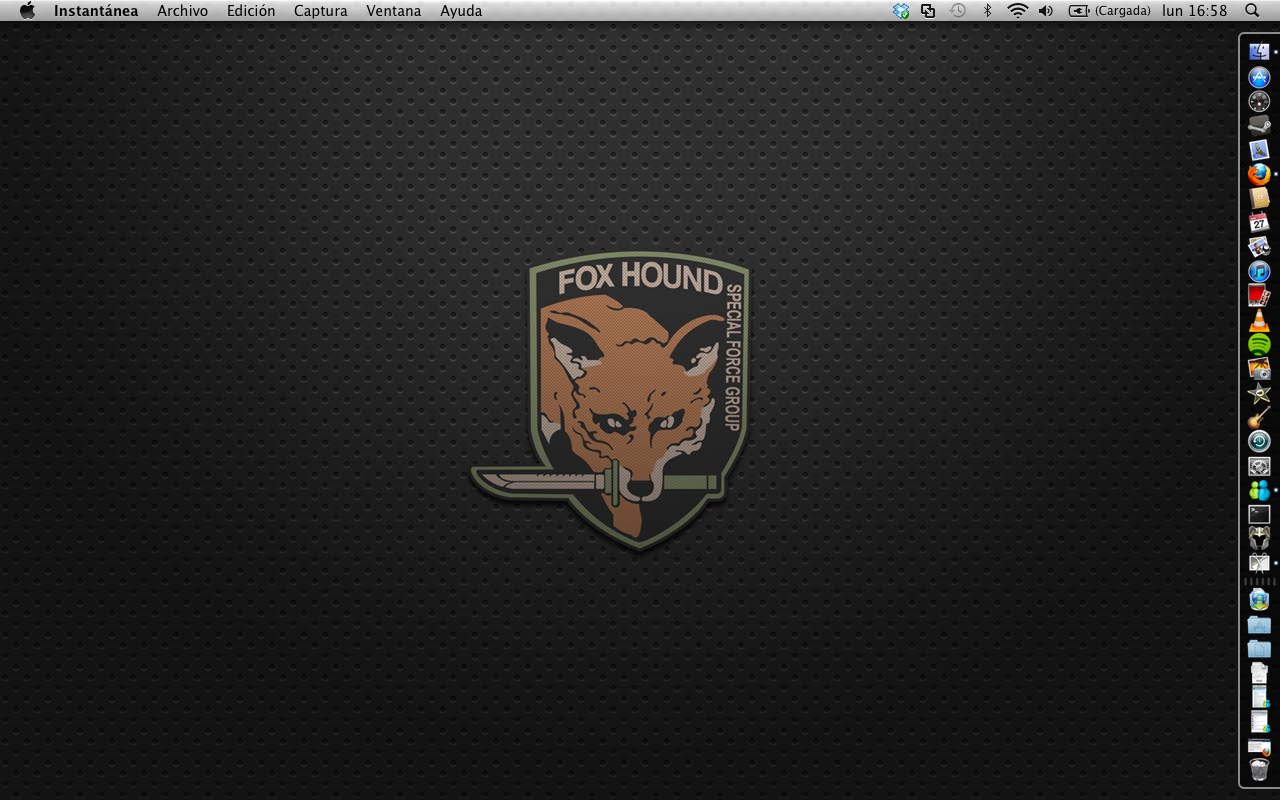Open the Archivo menu
Viewport: 1280px width, 800px height.
(x=182, y=11)
